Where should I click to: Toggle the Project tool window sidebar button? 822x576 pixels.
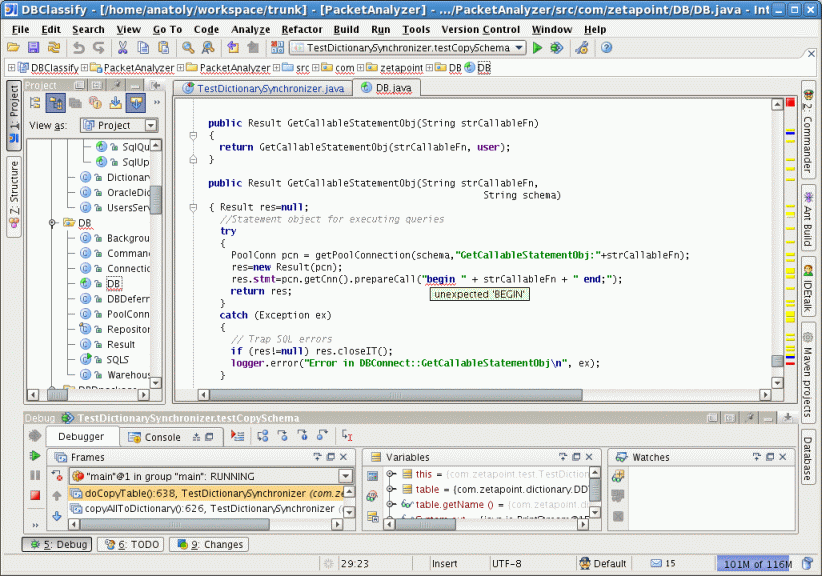tap(14, 115)
